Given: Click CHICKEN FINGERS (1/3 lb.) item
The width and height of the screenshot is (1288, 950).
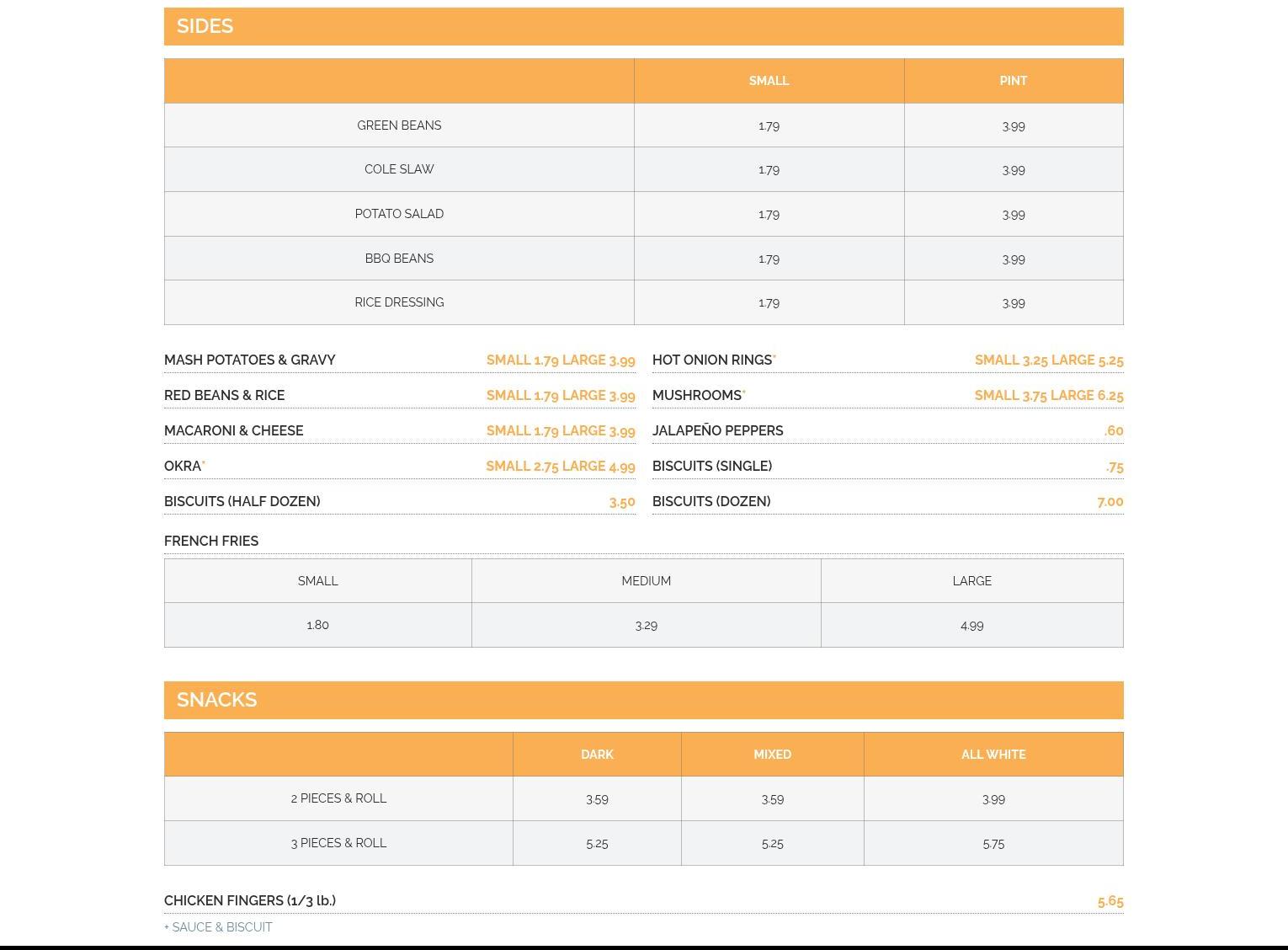Looking at the screenshot, I should click(x=250, y=901).
